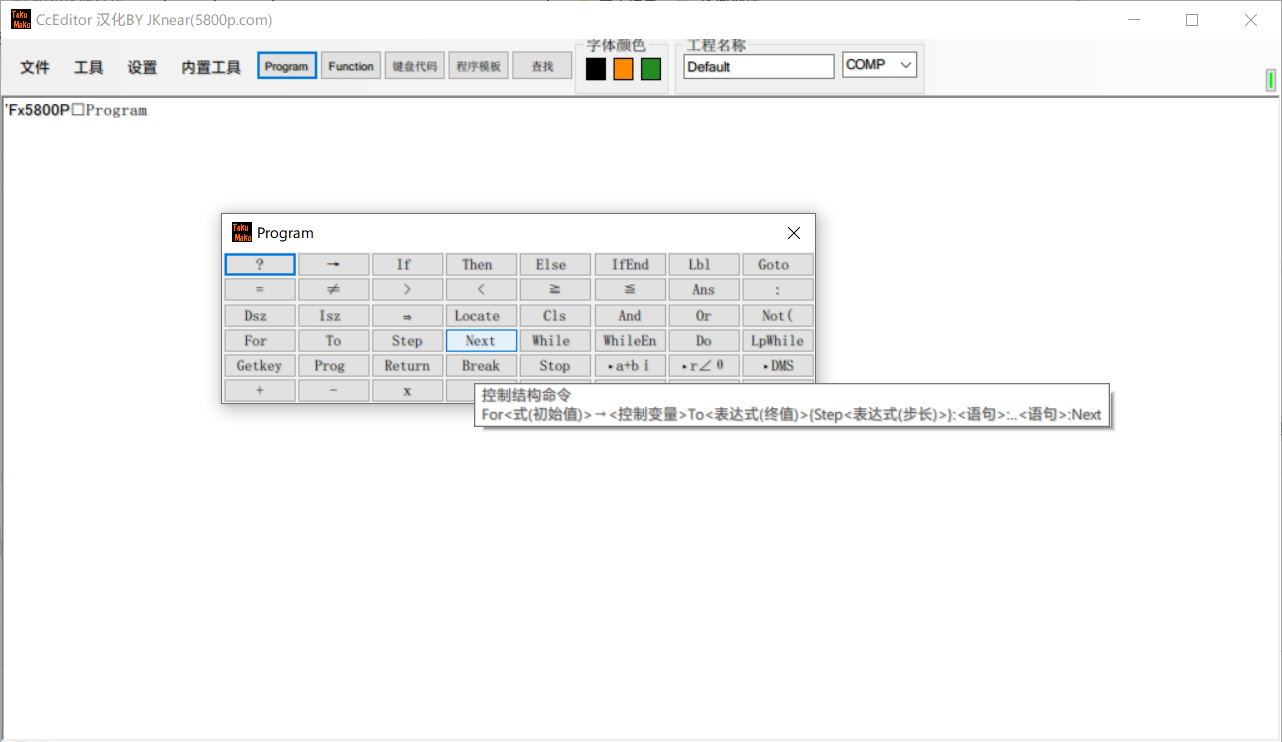The width and height of the screenshot is (1282, 742).
Task: Insert the And operator
Action: (x=630, y=316)
